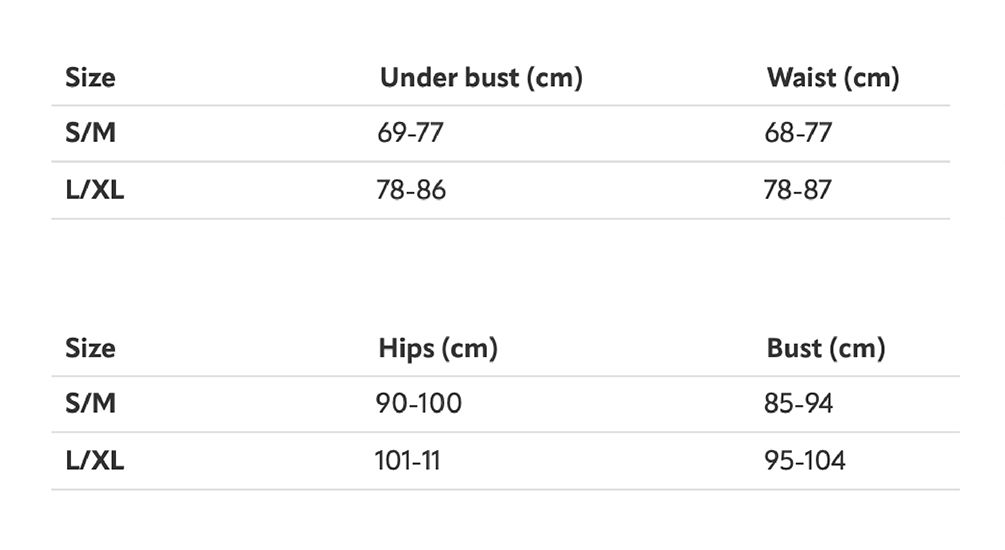Click the Size header in the lower table
Image resolution: width=1005 pixels, height=550 pixels.
90,349
